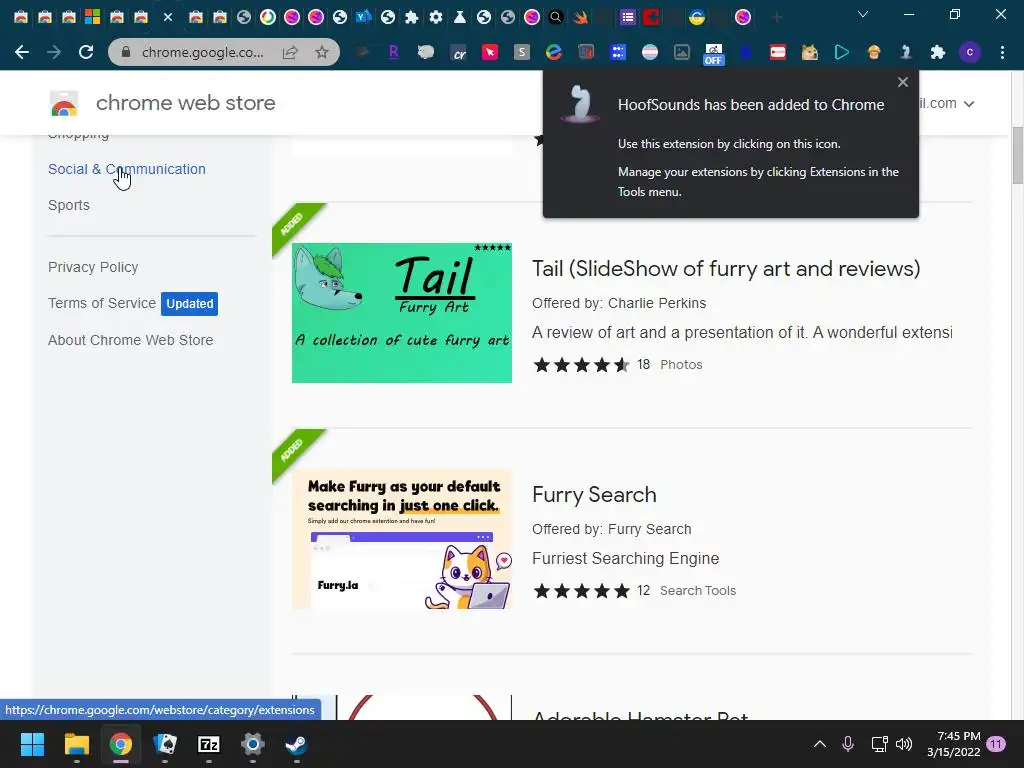
Task: Open the red card extension icon
Action: [x=778, y=52]
